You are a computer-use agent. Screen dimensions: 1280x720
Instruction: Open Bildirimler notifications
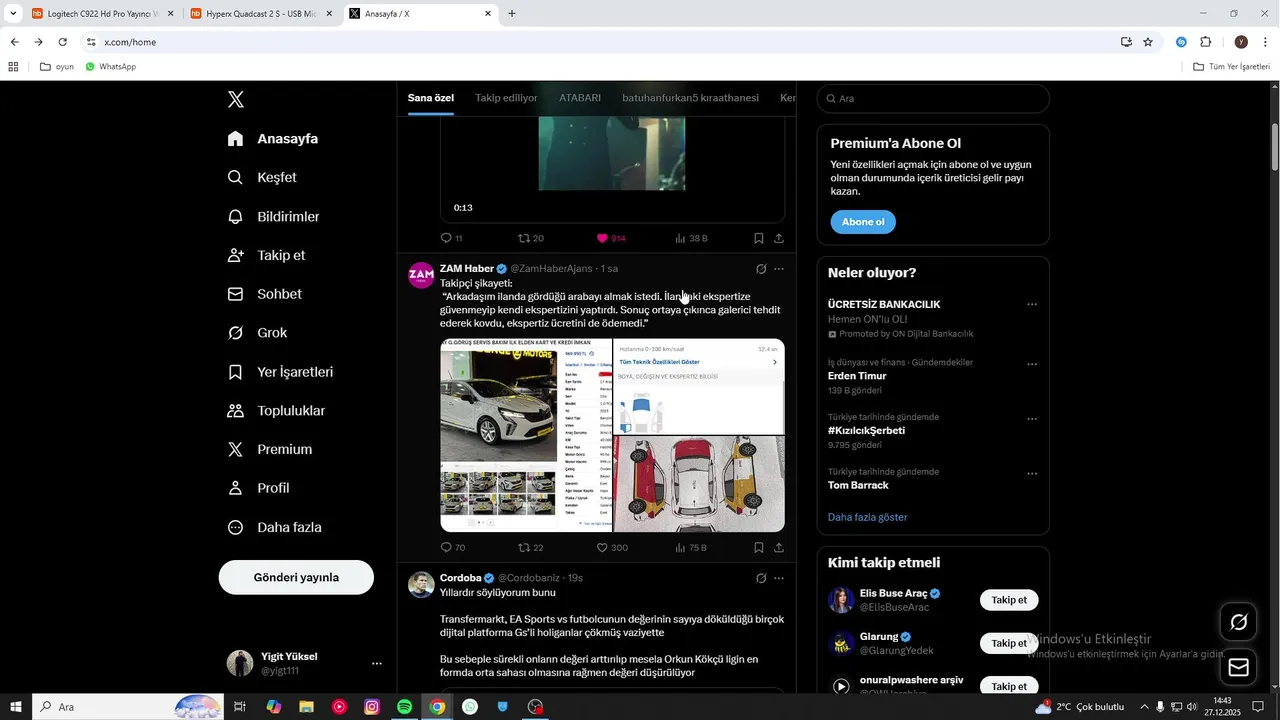pos(274,217)
